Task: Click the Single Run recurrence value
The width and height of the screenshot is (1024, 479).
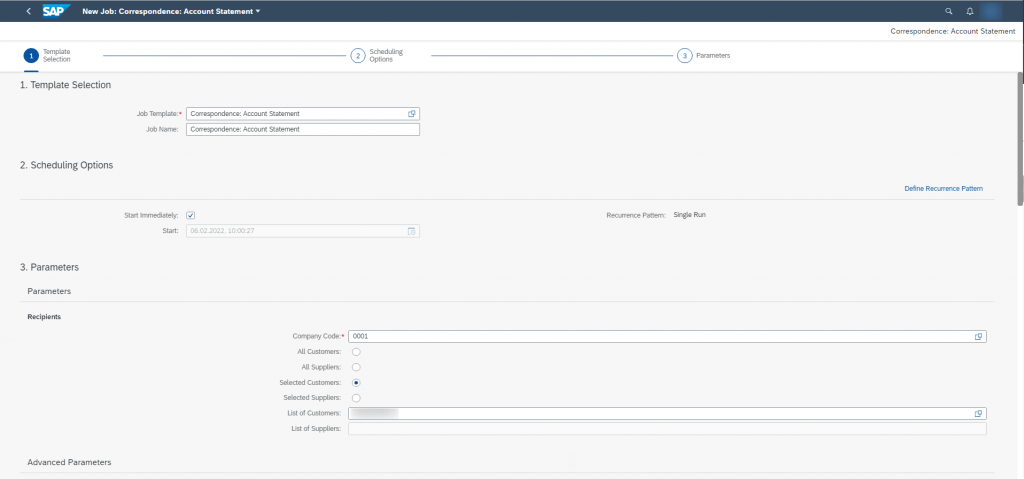Action: (690, 214)
